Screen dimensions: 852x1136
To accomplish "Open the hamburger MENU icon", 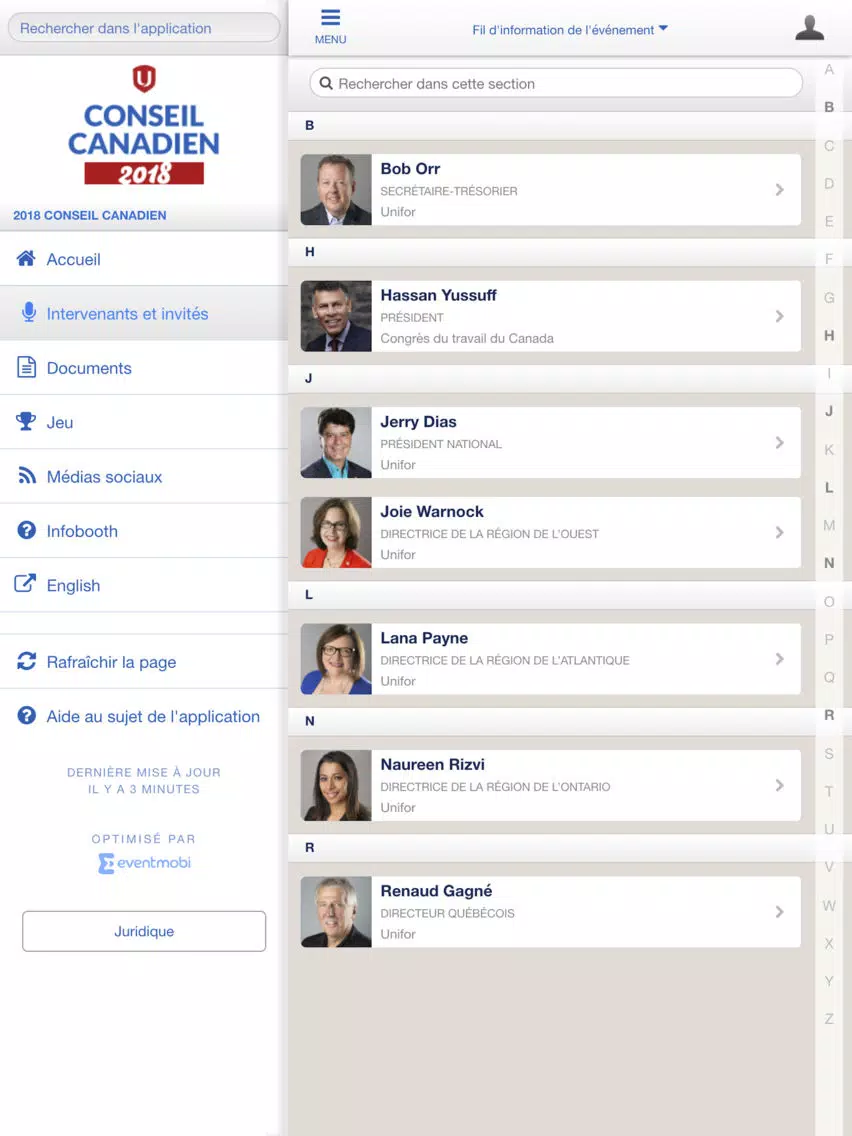I will coord(330,17).
